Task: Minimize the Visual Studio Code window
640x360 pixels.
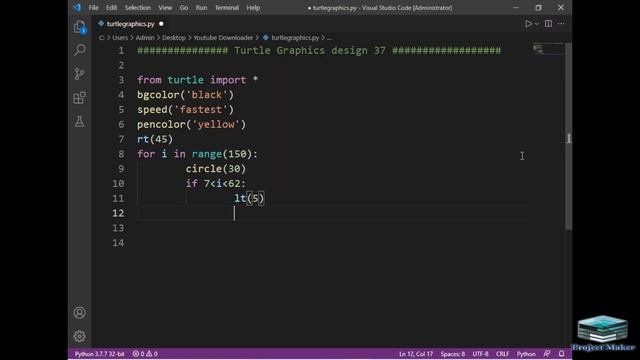Action: click(x=516, y=8)
